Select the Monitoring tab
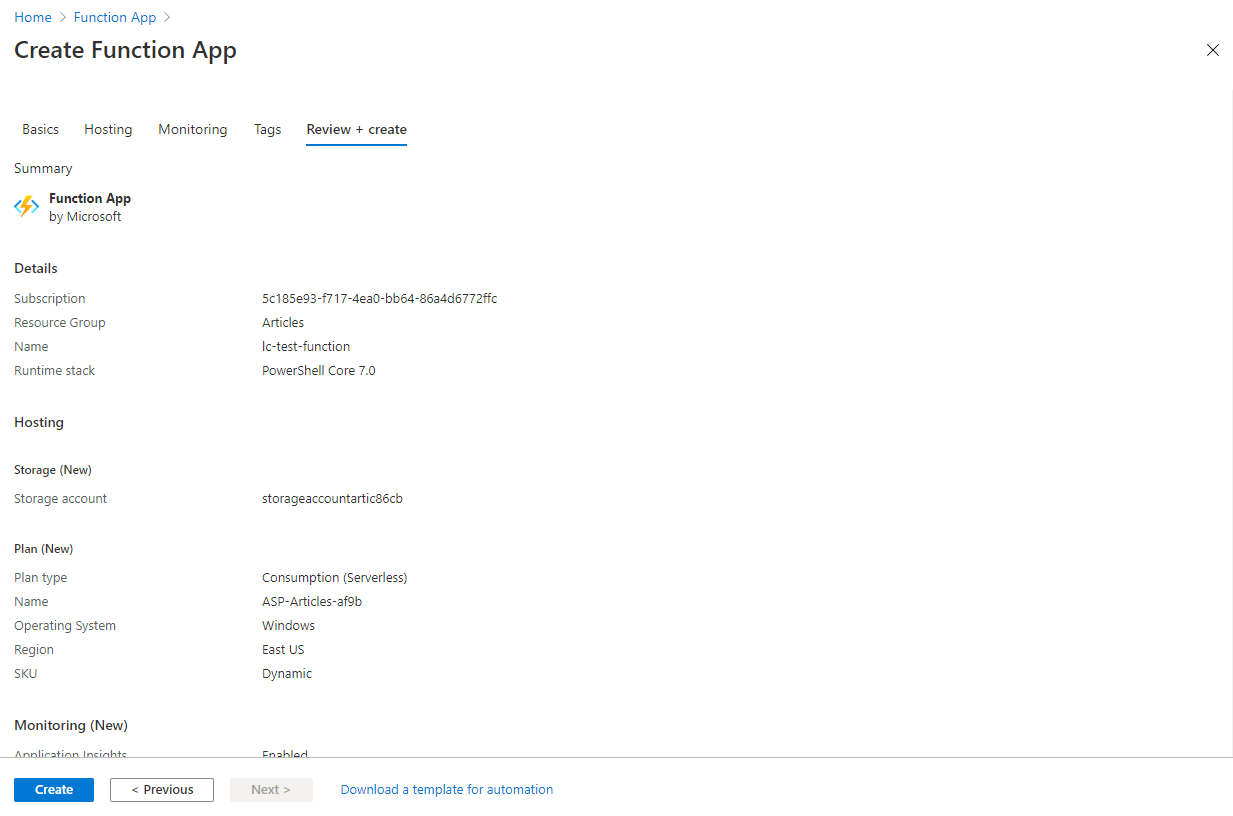1233x816 pixels. pyautogui.click(x=192, y=129)
